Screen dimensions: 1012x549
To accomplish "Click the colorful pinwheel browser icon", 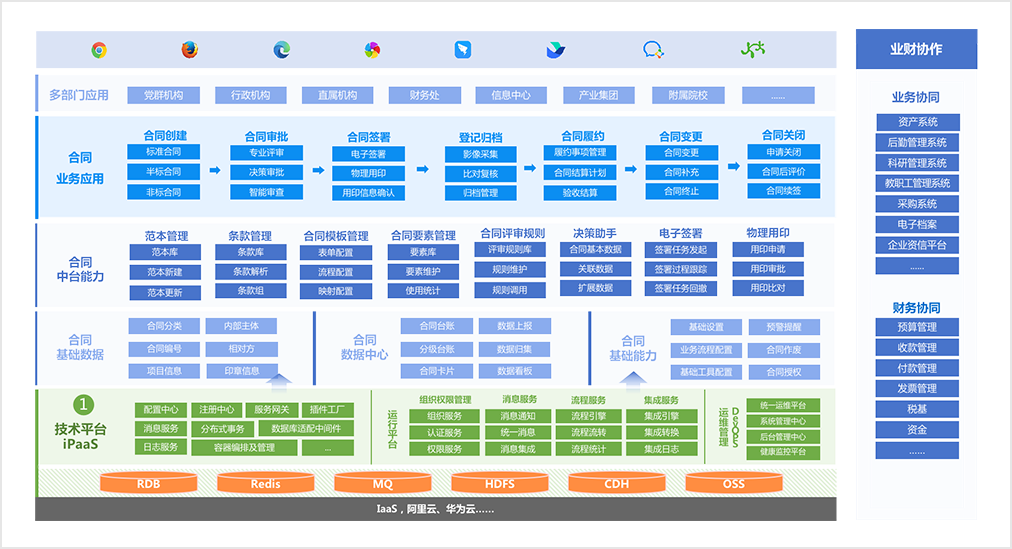I will point(372,50).
